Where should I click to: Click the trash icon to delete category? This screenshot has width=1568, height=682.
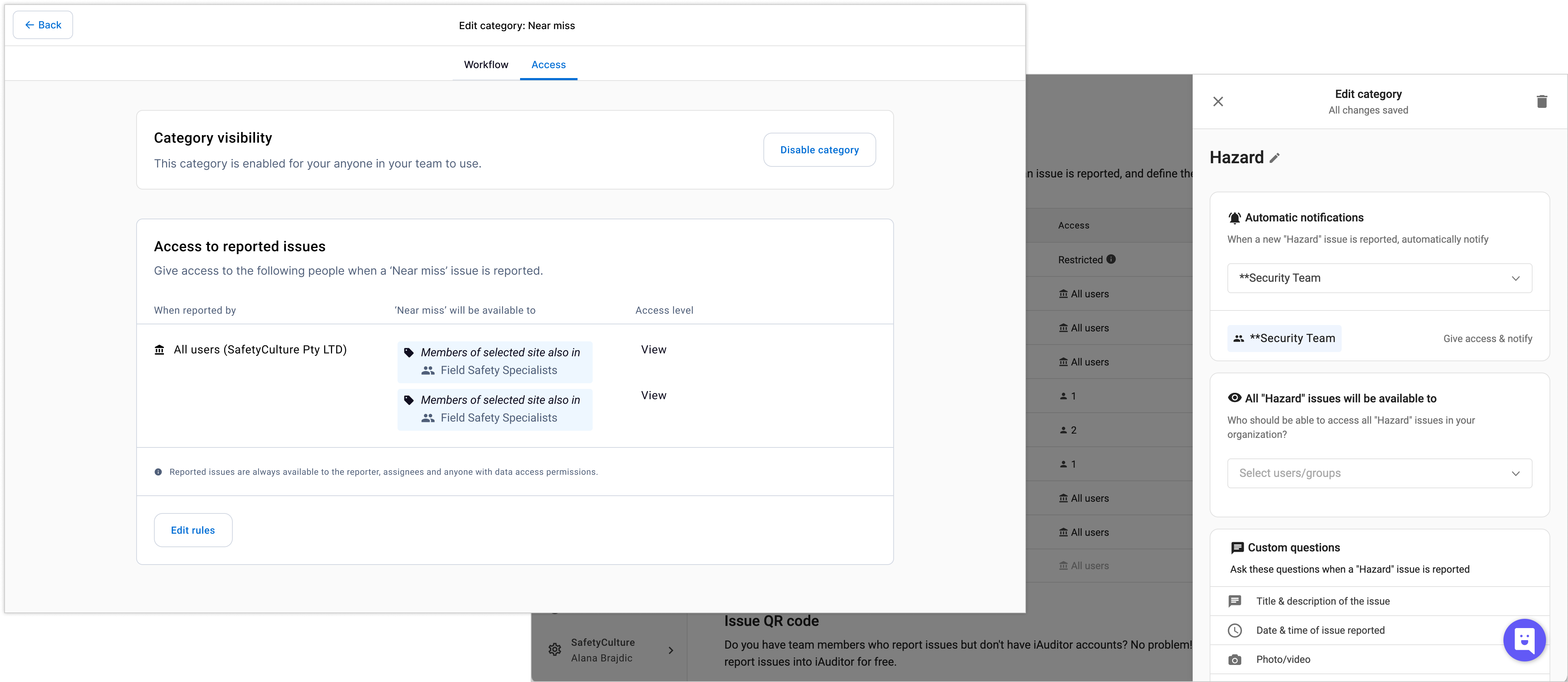coord(1541,102)
